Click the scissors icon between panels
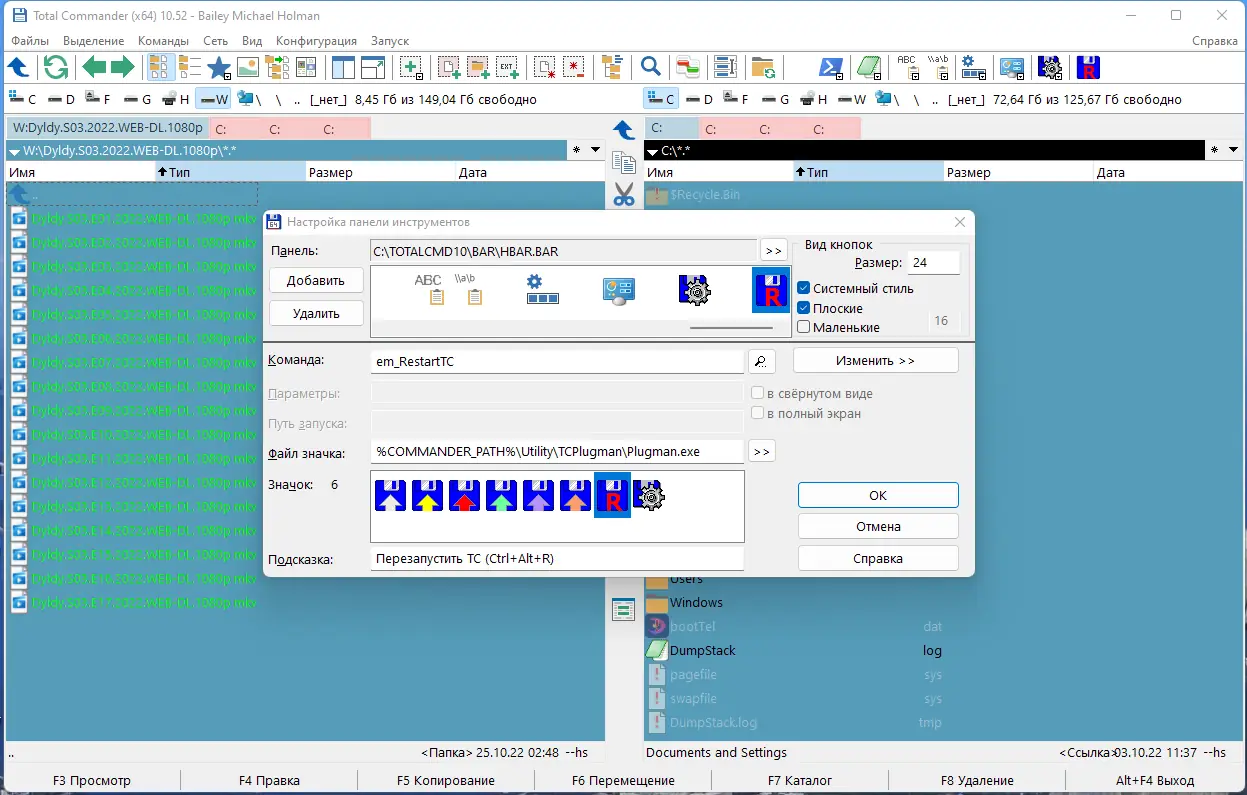 point(624,194)
